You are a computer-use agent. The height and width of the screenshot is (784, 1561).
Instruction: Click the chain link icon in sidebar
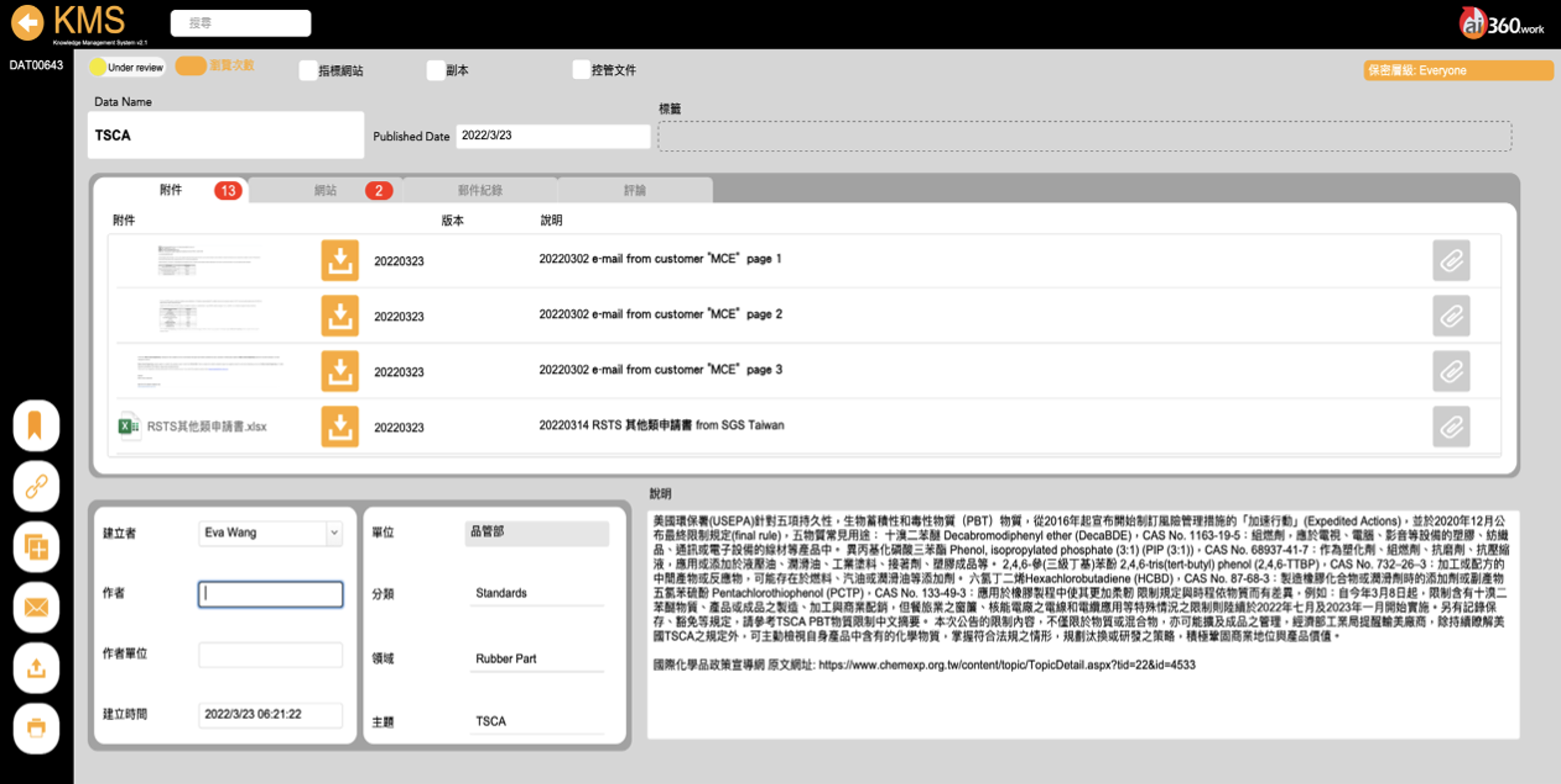[x=36, y=486]
